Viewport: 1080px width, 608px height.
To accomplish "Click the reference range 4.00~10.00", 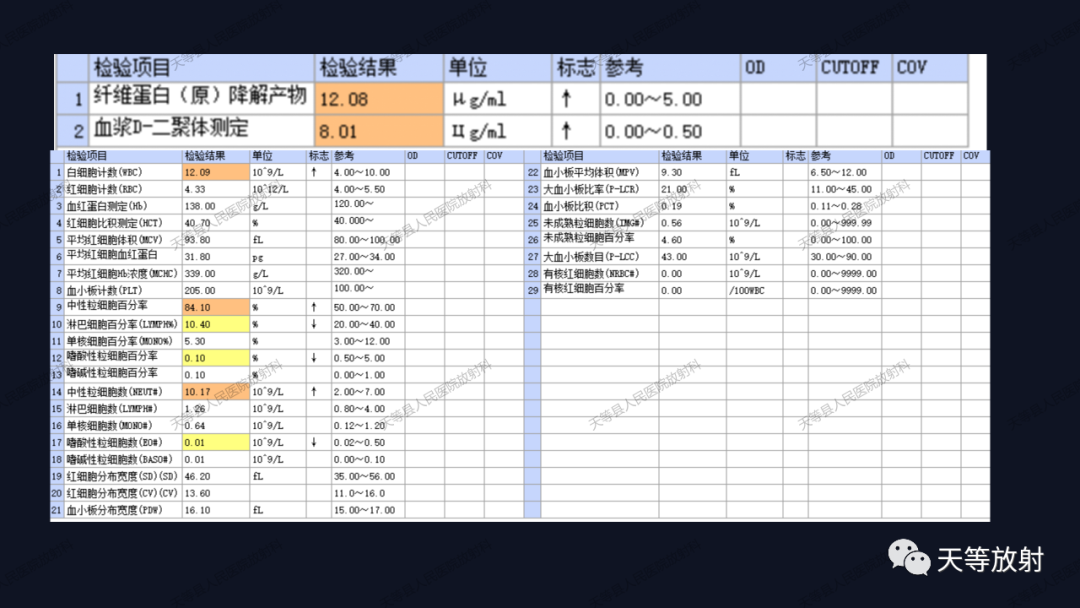I will point(362,172).
